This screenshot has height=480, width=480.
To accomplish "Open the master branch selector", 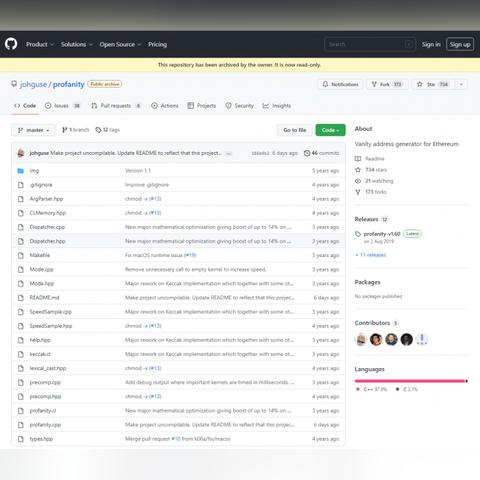I will pos(33,130).
